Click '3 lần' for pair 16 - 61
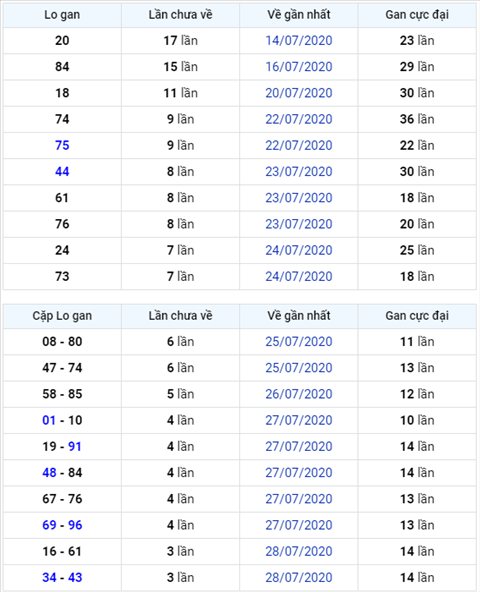This screenshot has width=480, height=592. tap(181, 551)
